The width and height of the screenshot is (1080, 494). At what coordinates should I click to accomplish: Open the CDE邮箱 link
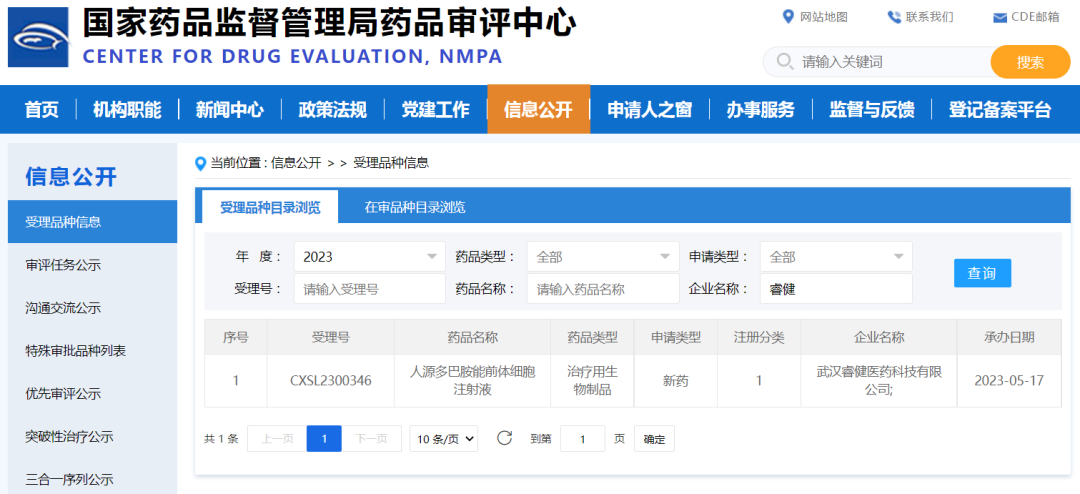coord(1035,17)
